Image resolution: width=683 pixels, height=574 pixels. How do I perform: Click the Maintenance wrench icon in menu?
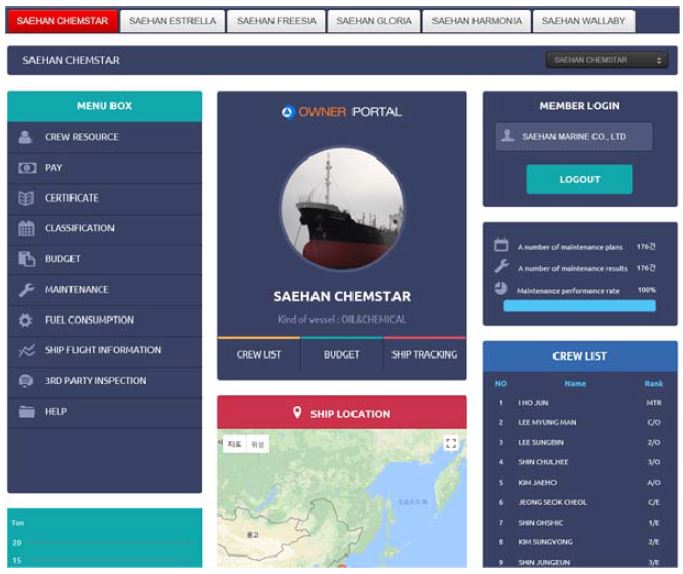tap(26, 290)
